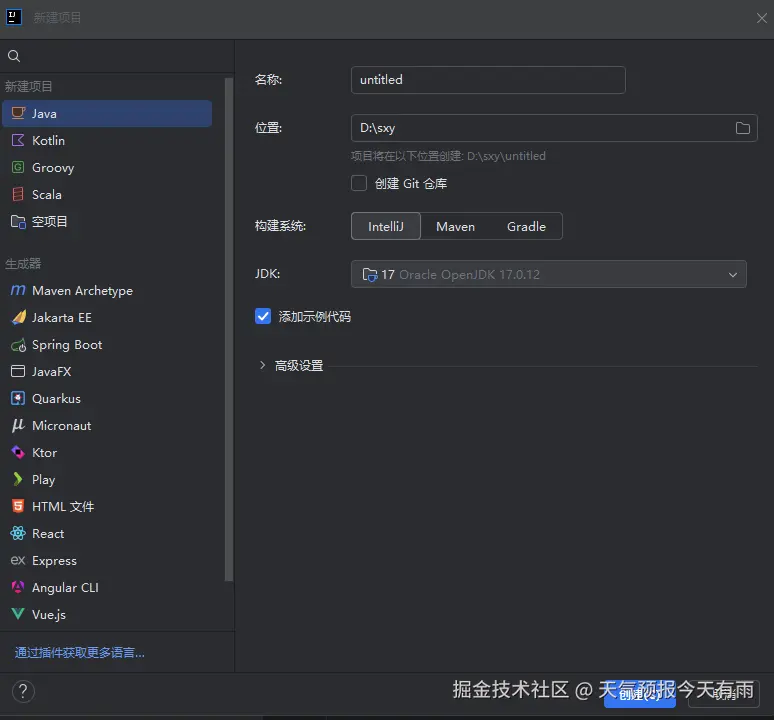This screenshot has height=720, width=774.
Task: Open the empty project (空项目) icon
Action: (x=18, y=222)
